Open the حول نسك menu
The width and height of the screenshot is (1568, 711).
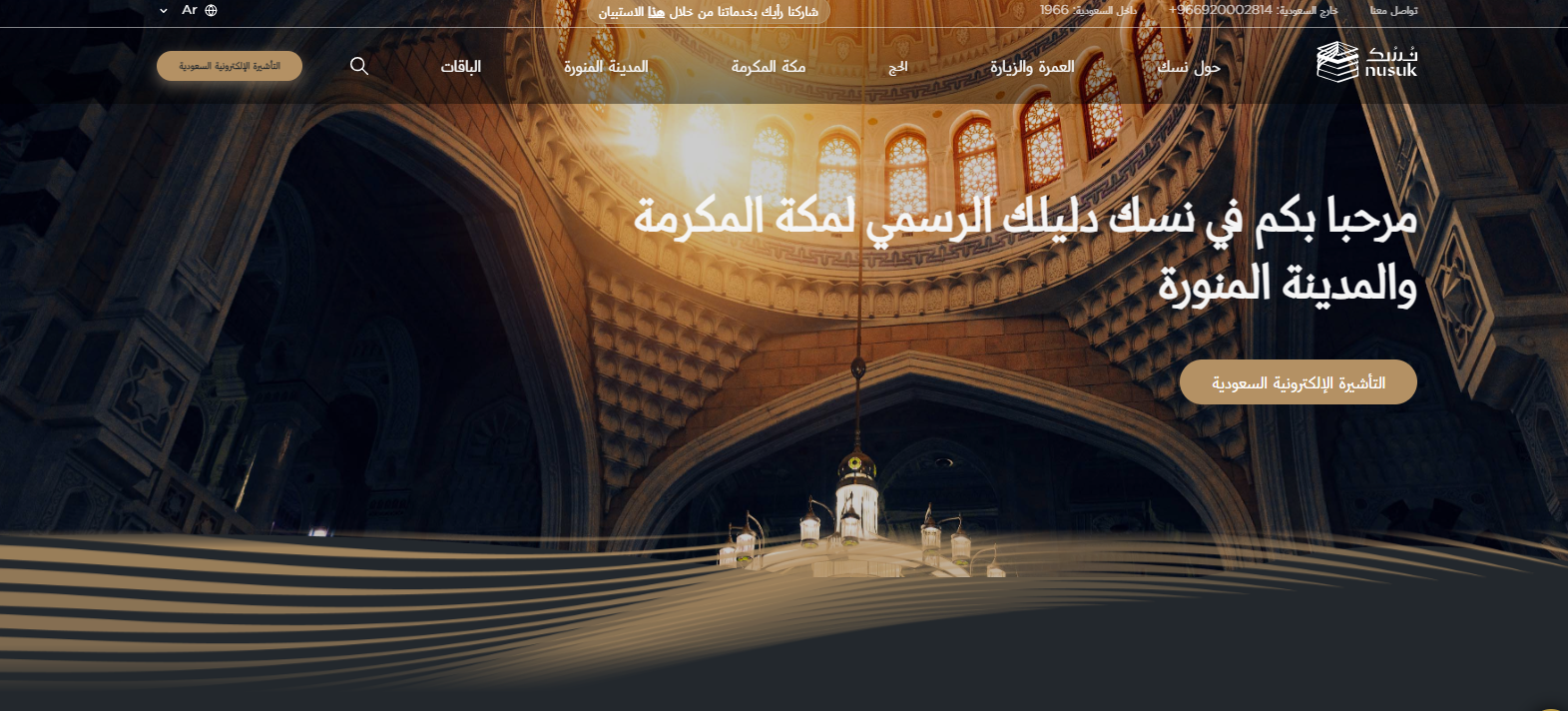coord(1189,67)
